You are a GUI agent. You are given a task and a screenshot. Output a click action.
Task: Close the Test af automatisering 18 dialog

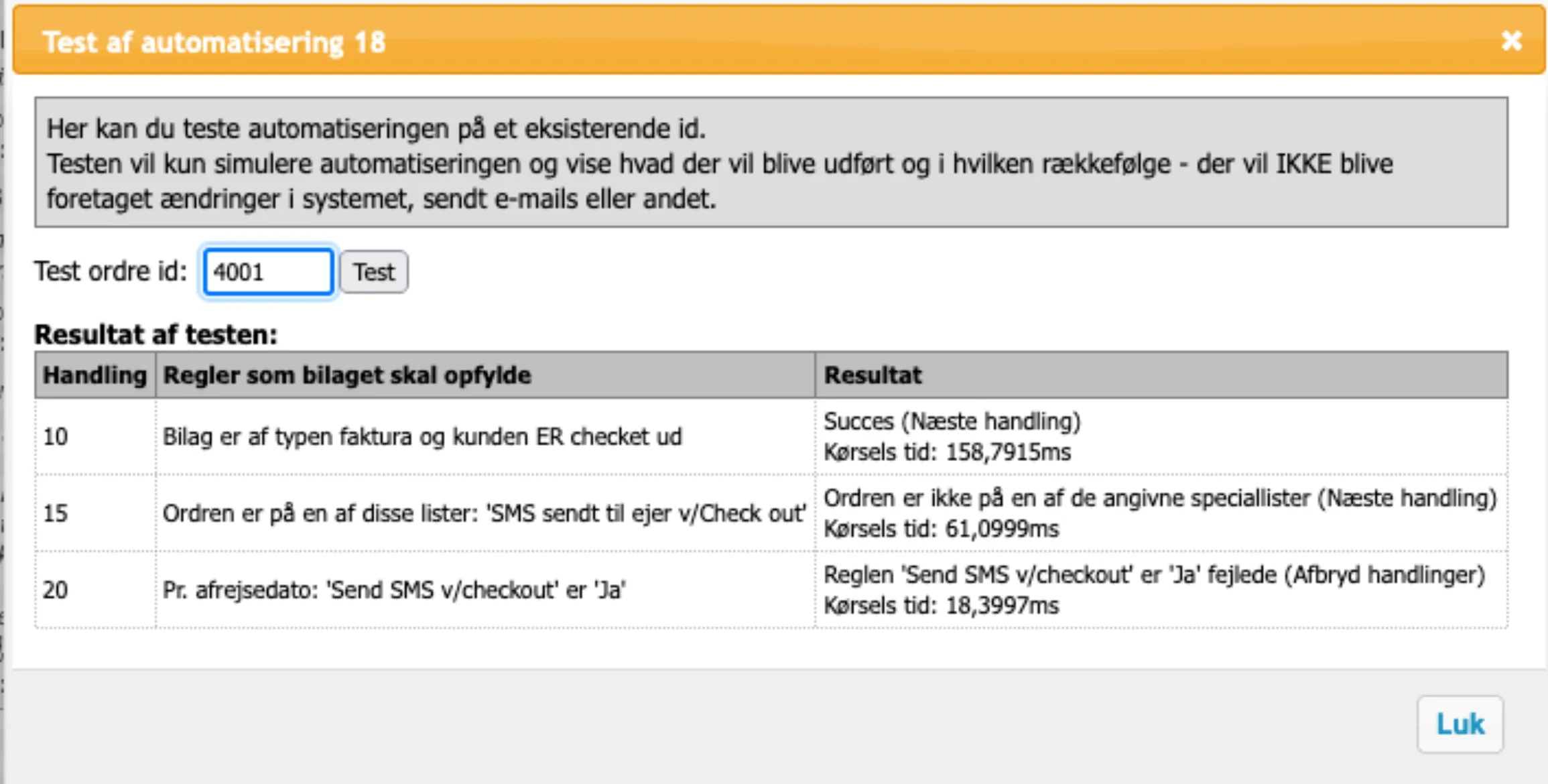(1512, 42)
